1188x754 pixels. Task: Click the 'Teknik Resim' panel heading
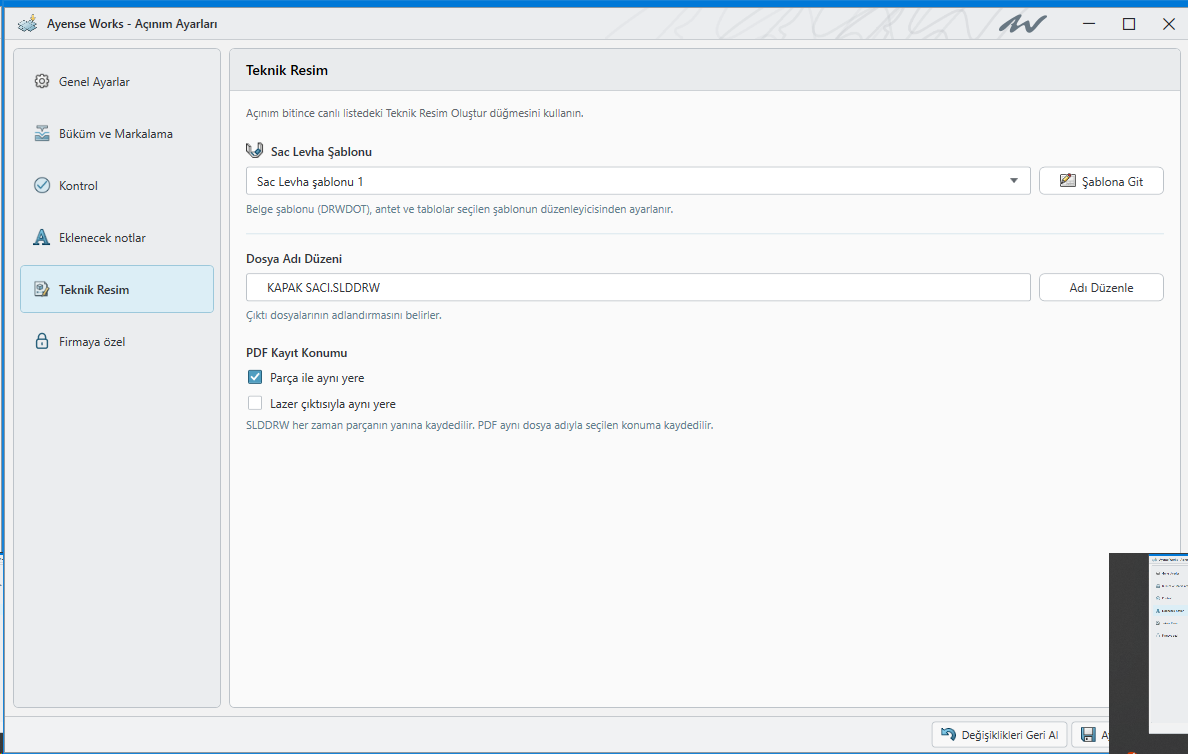pyautogui.click(x=287, y=70)
